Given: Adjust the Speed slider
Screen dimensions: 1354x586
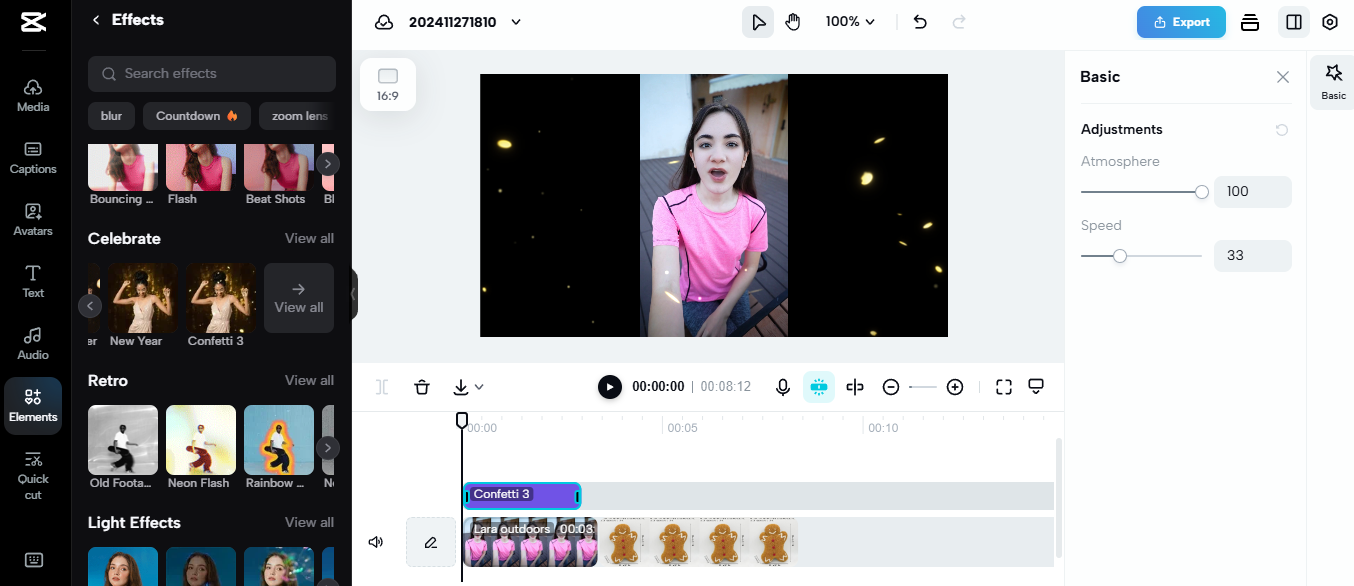Looking at the screenshot, I should pyautogui.click(x=1142, y=256).
